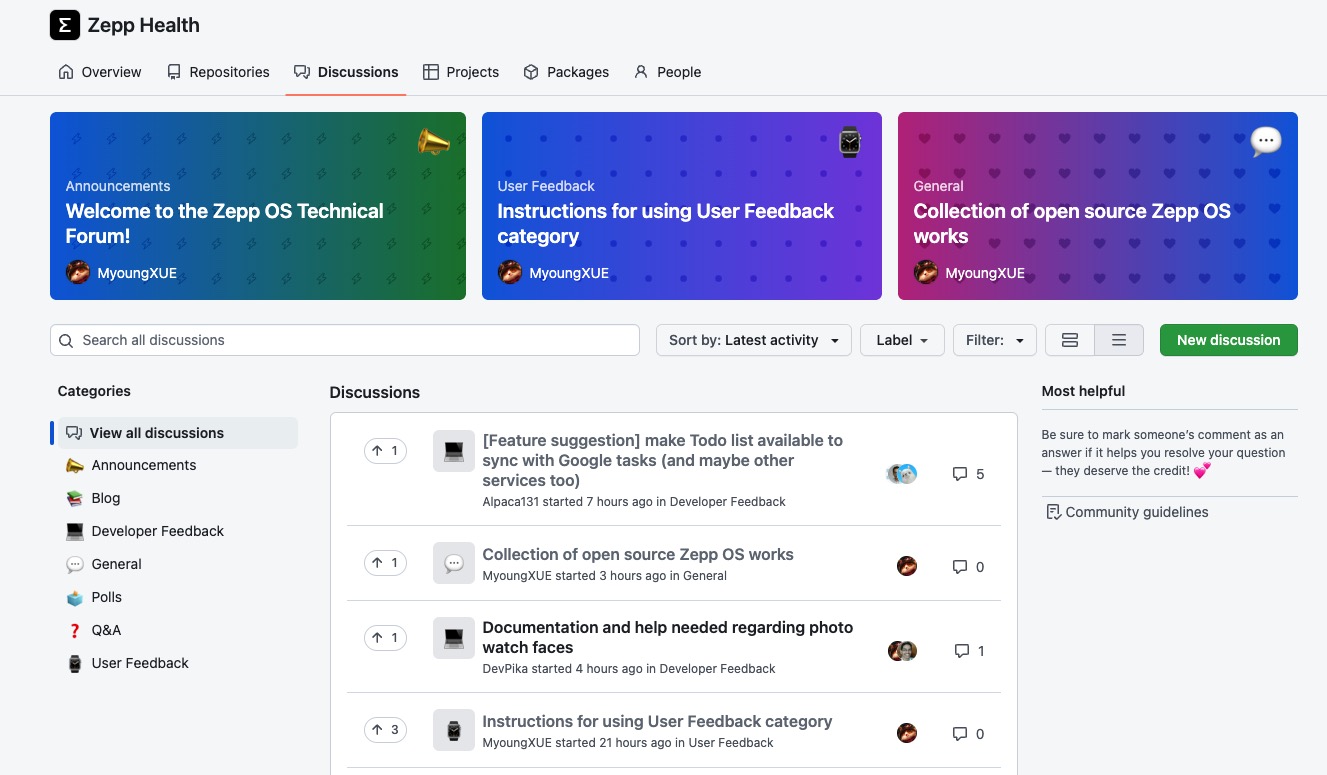Open the Sort by Latest activity dropdown

pos(753,340)
